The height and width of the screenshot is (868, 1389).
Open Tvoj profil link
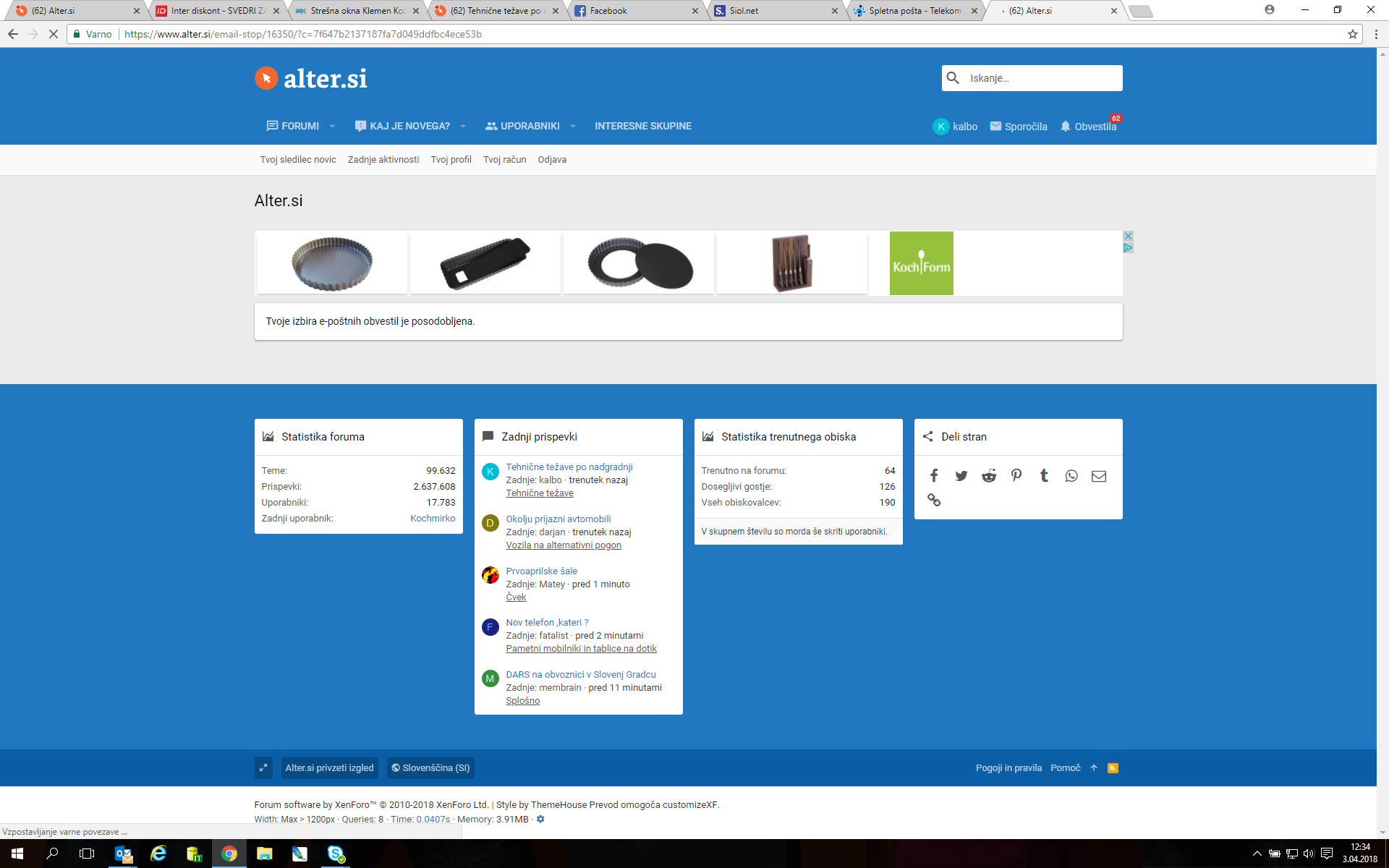click(x=451, y=160)
